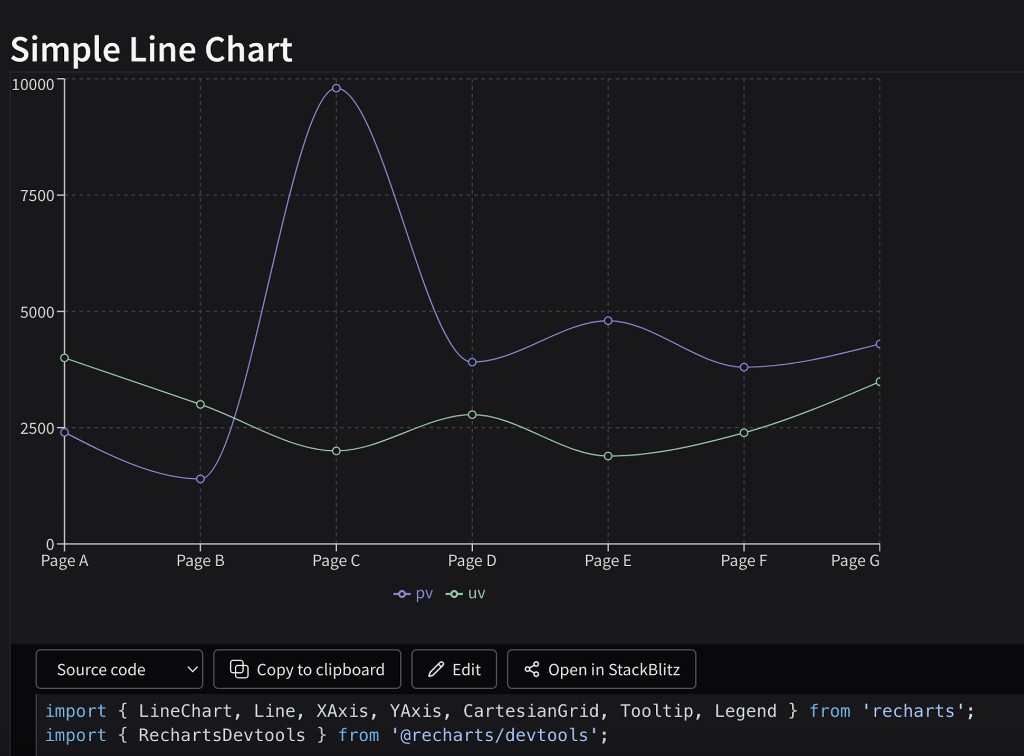Click the 10000 y-axis tick label
1024x756 pixels.
pos(33,84)
